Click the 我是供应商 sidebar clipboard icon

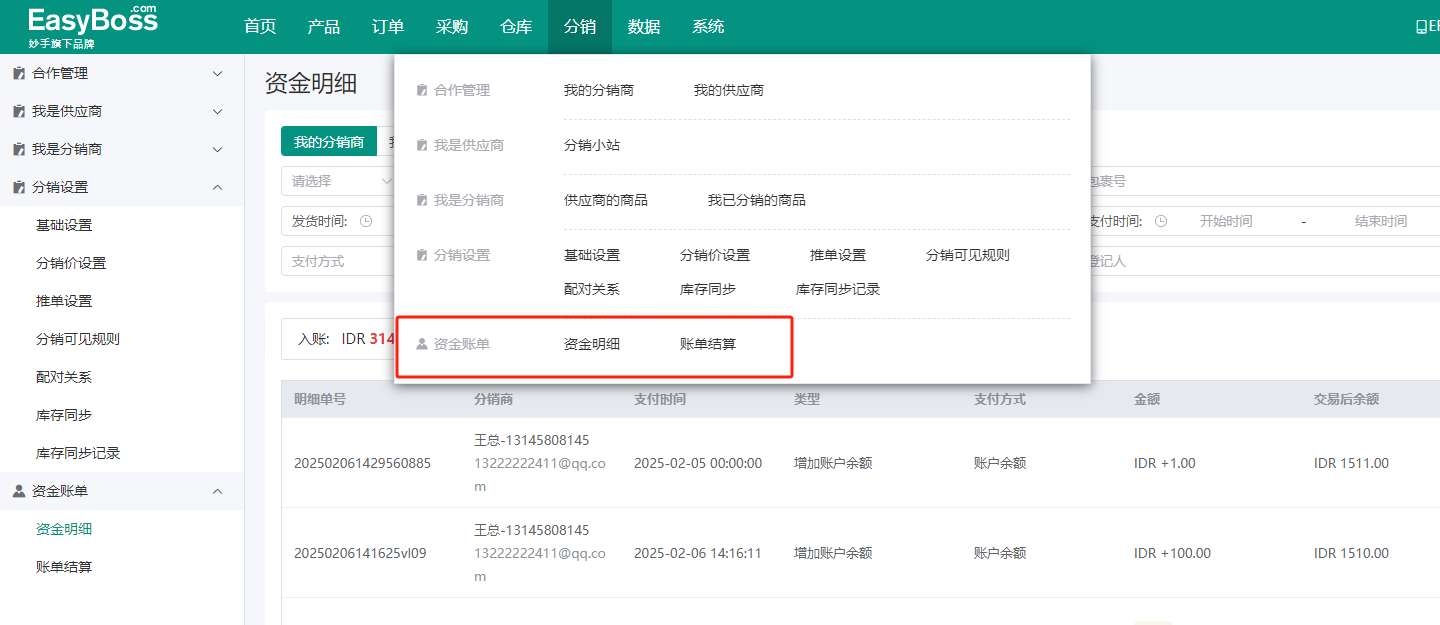(x=18, y=111)
